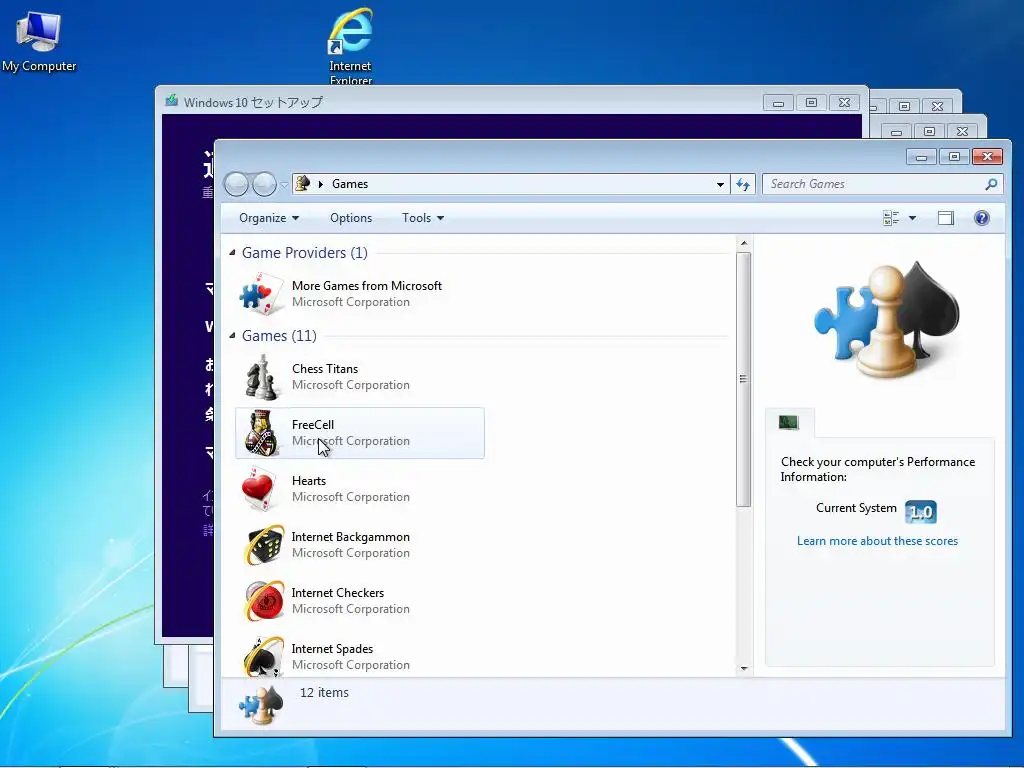The height and width of the screenshot is (768, 1024).
Task: Click the 'Hearts' name text
Action: (309, 481)
